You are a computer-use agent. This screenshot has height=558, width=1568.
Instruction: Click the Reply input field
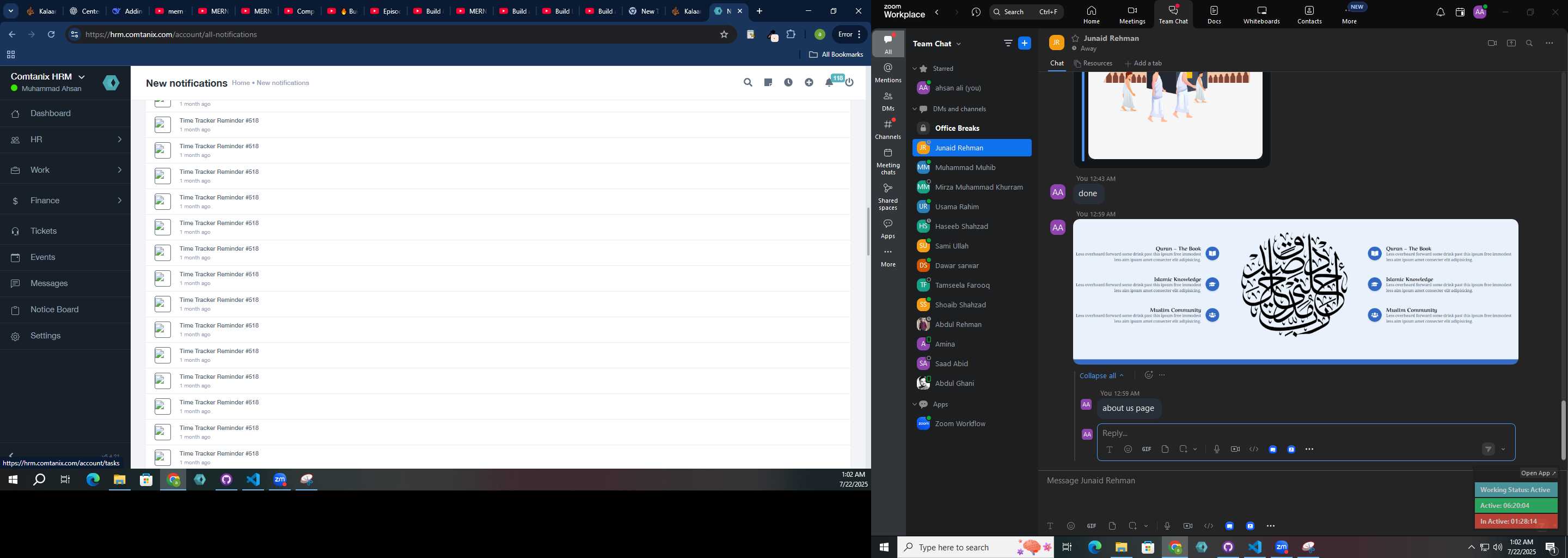(x=1306, y=433)
